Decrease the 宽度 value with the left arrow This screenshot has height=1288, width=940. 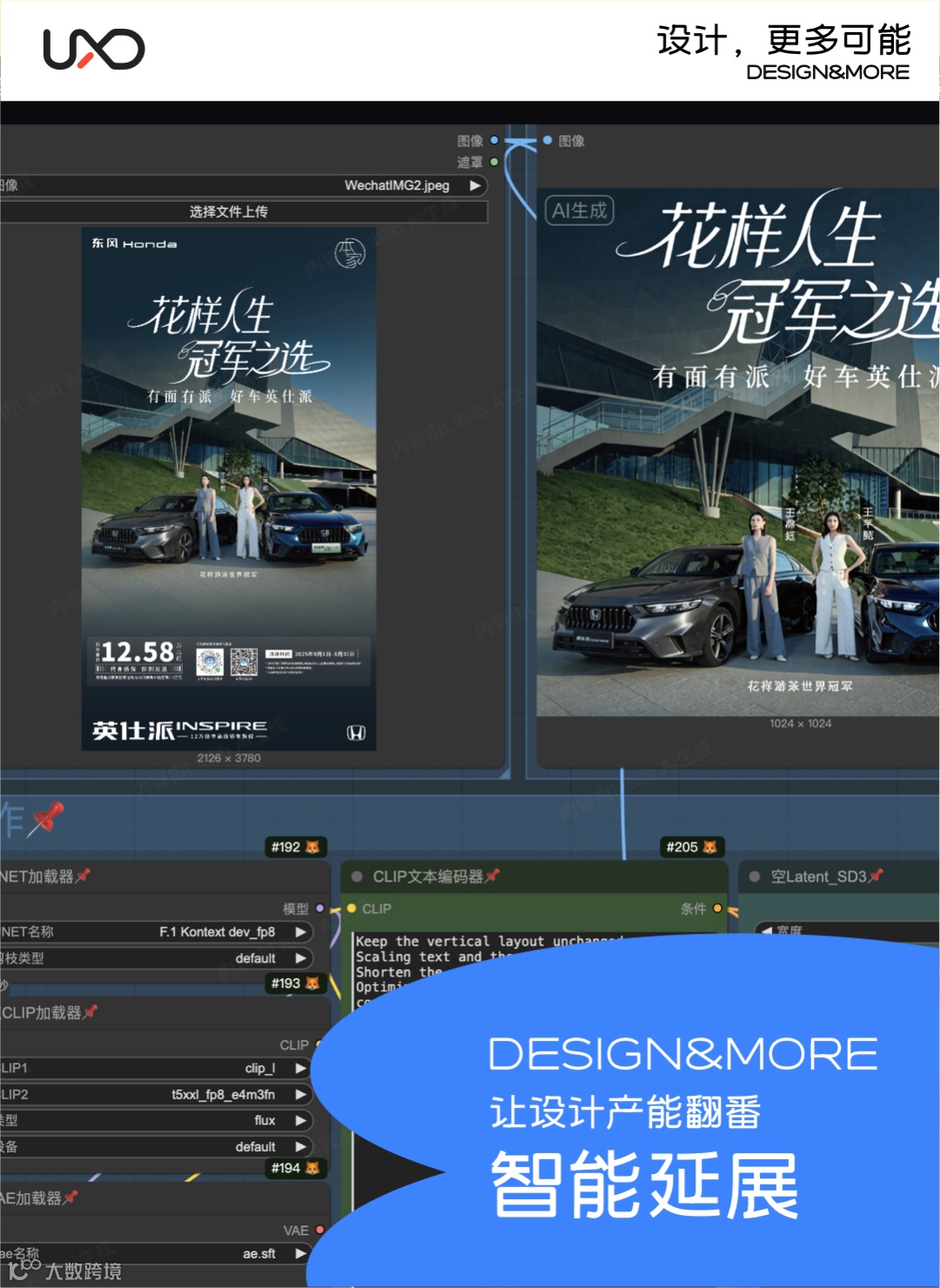[x=766, y=931]
